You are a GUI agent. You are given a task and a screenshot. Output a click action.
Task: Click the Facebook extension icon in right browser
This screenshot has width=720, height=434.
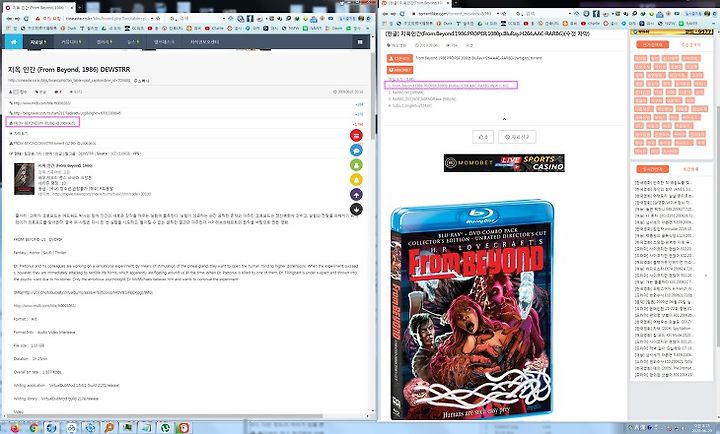click(596, 14)
